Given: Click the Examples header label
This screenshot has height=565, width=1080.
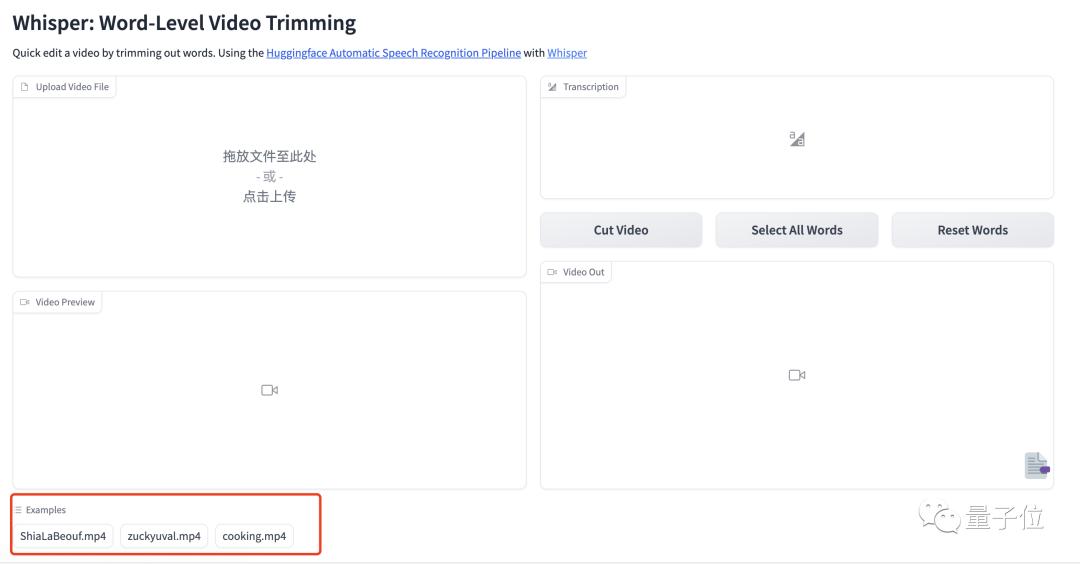Looking at the screenshot, I should coord(45,510).
